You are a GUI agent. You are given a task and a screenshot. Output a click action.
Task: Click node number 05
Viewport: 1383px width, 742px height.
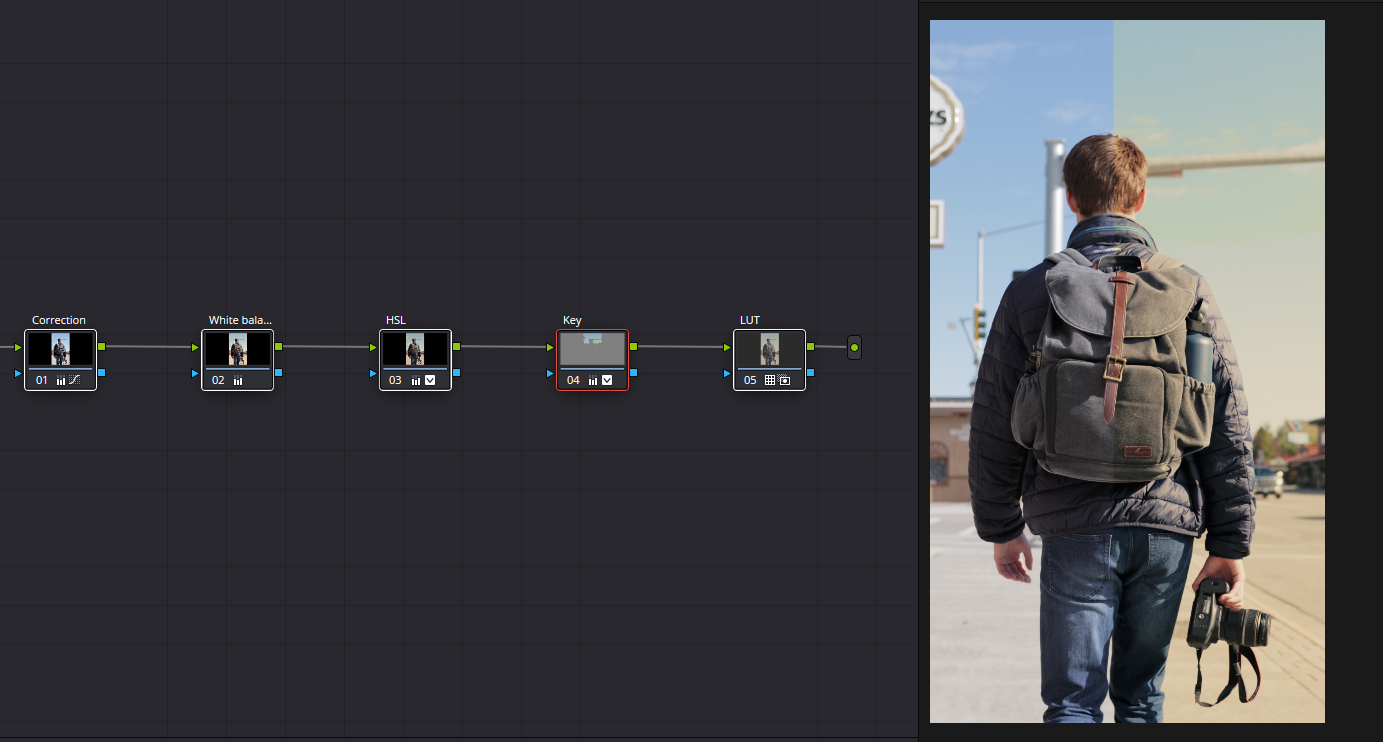[750, 380]
